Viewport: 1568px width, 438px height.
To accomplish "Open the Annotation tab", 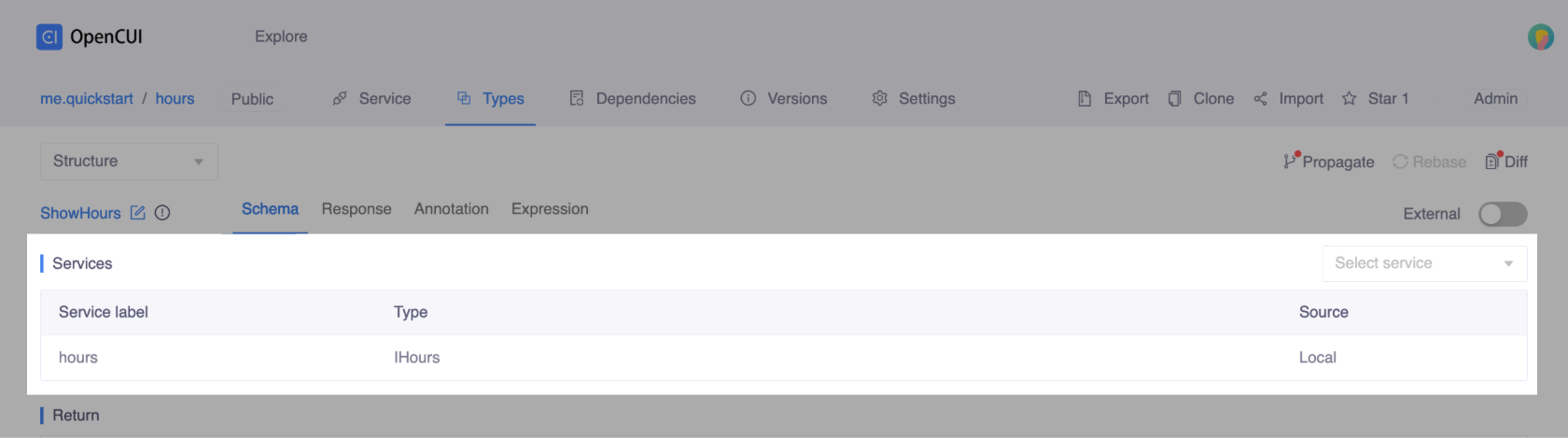I will 451,209.
